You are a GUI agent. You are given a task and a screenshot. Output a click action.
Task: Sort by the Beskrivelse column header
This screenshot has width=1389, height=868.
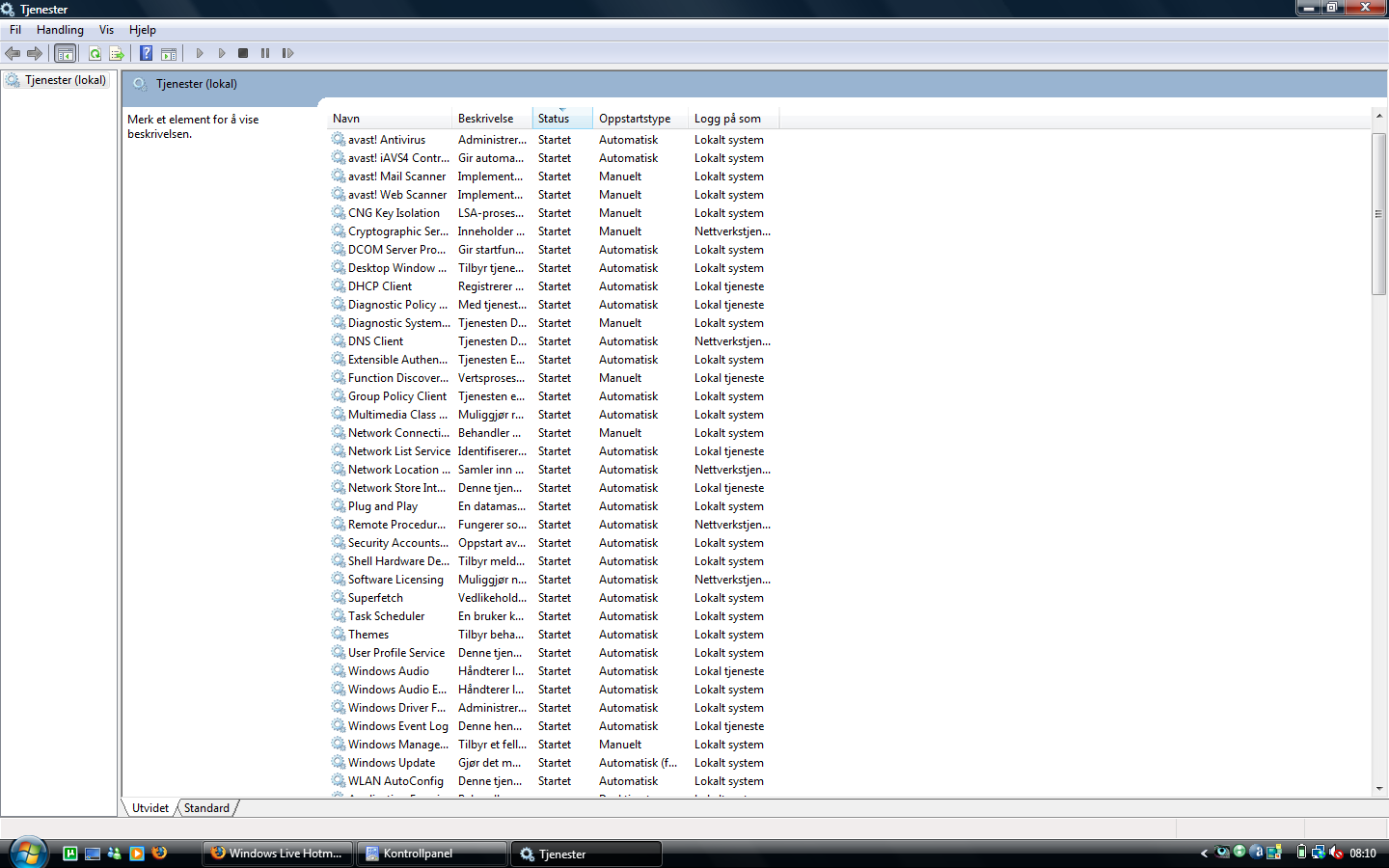coord(491,119)
